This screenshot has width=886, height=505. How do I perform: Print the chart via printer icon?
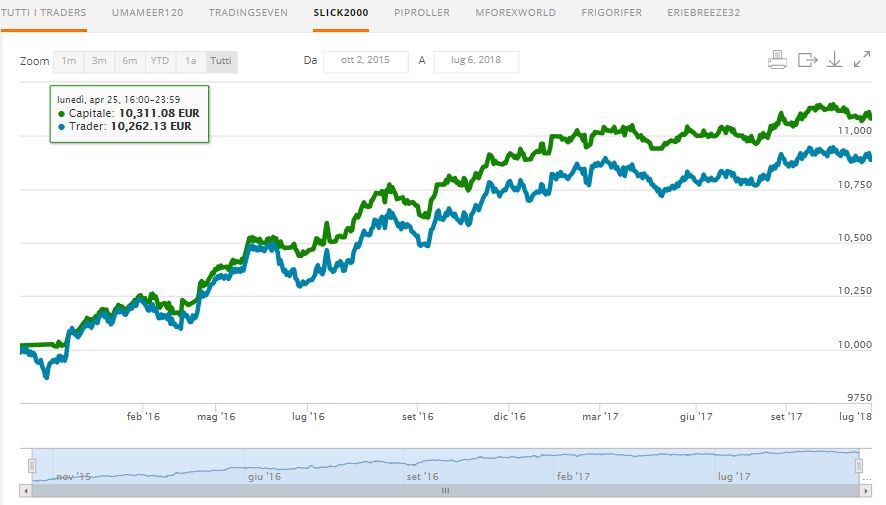click(778, 59)
